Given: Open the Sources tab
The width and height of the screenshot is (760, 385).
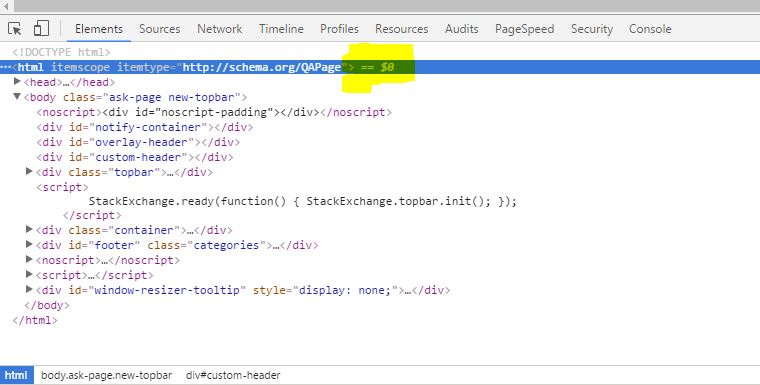Looking at the screenshot, I should pyautogui.click(x=159, y=29).
